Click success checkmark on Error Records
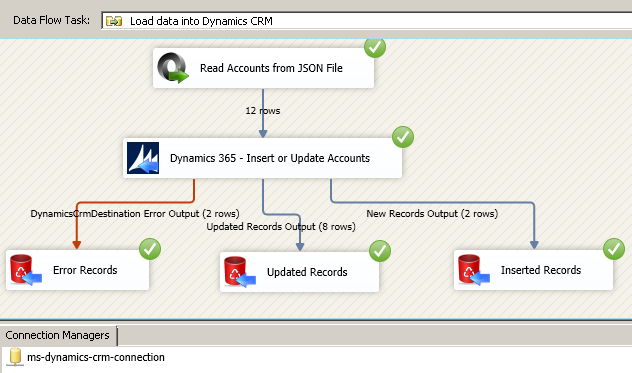 [x=150, y=249]
